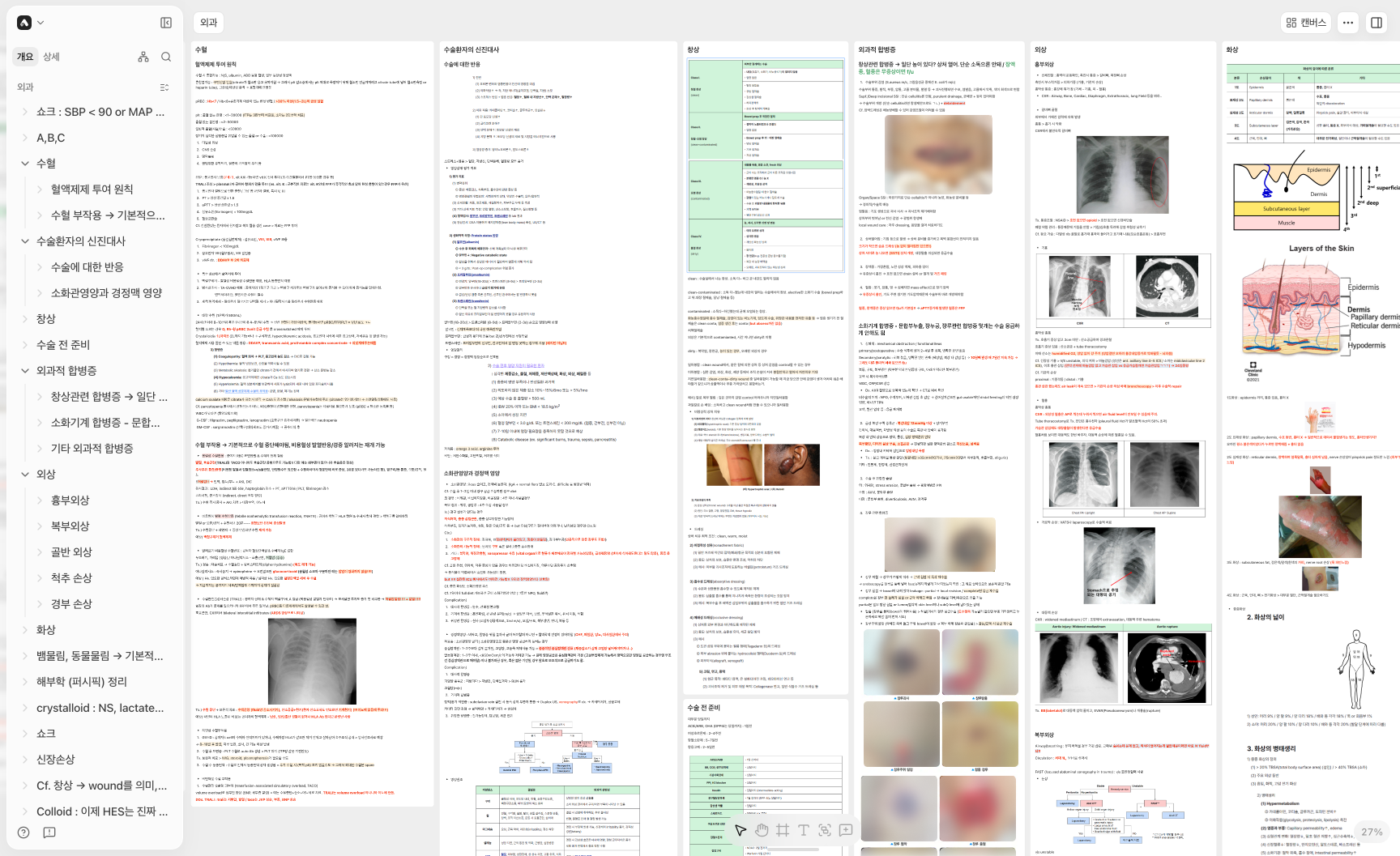1400x856 pixels.
Task: Open the feedback message icon
Action: [x=49, y=833]
